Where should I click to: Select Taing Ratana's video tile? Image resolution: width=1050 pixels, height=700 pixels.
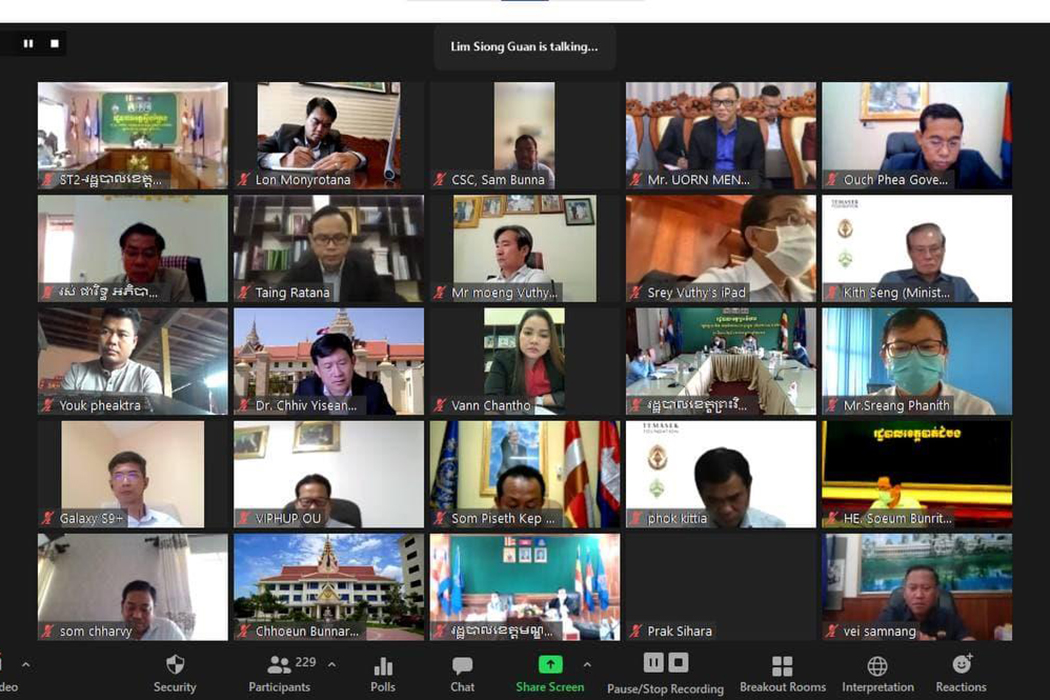point(328,247)
